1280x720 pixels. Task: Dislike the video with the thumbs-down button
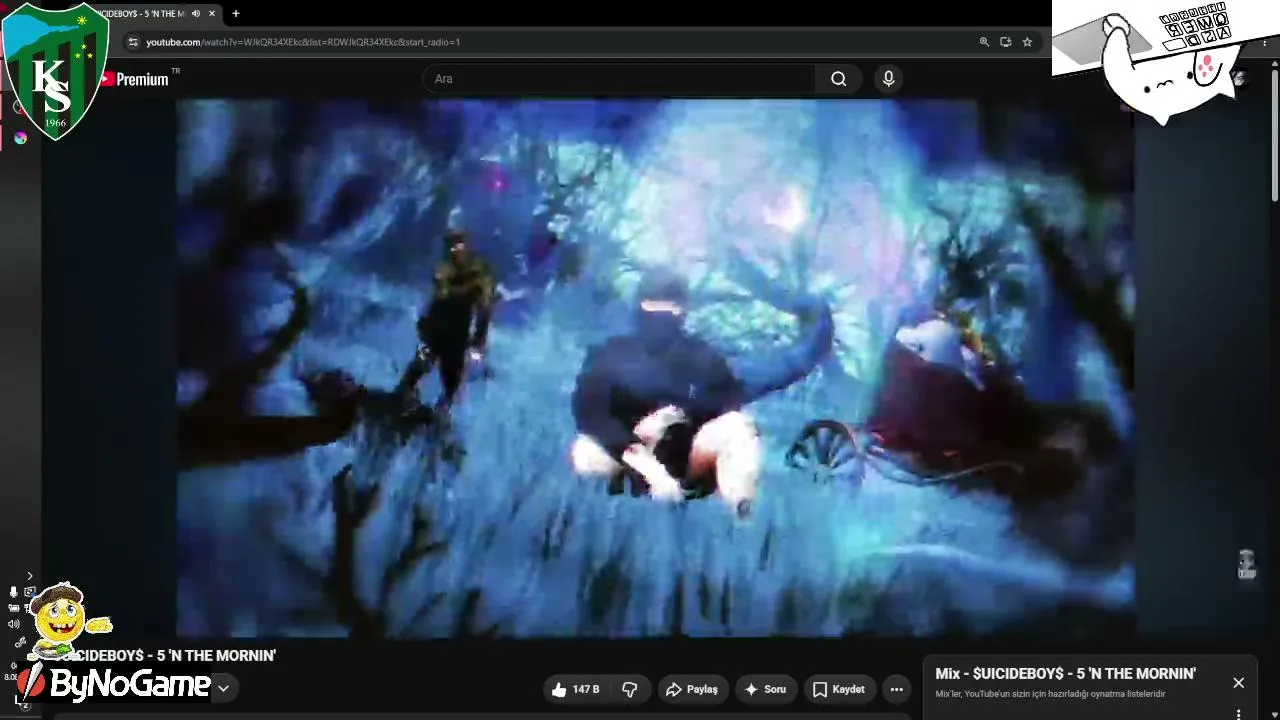coord(630,689)
